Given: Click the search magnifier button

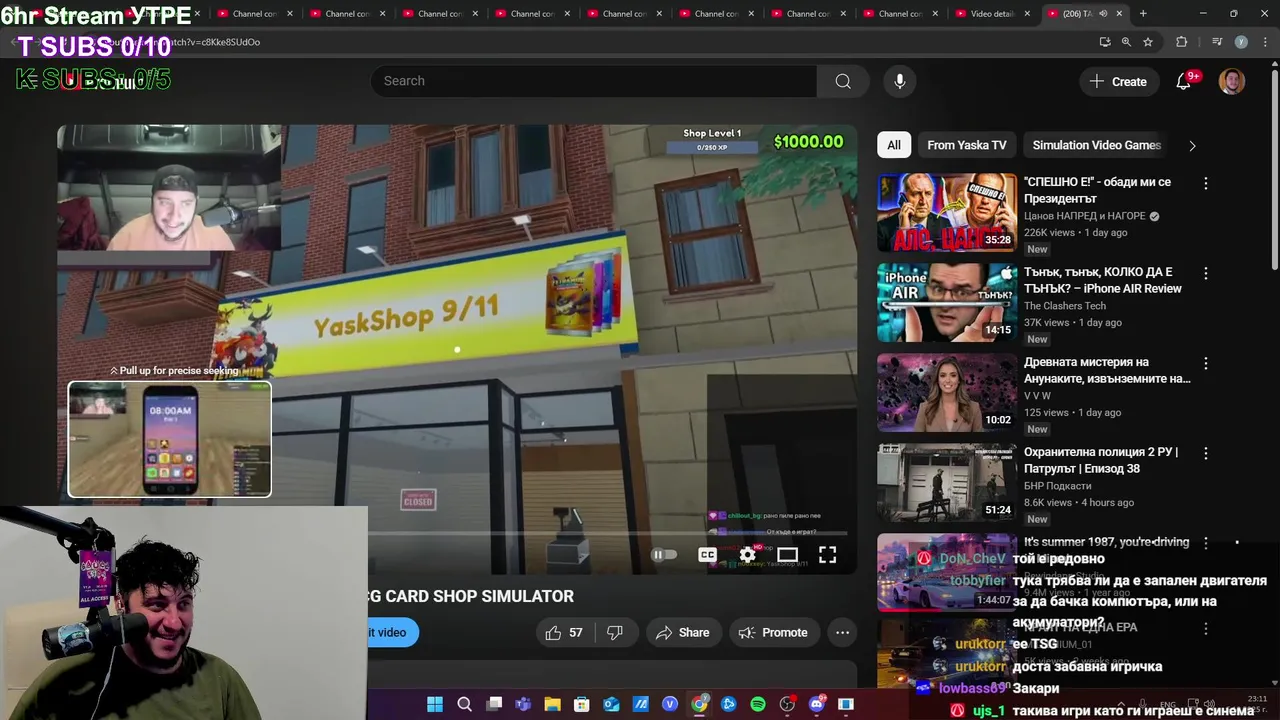Looking at the screenshot, I should point(843,81).
